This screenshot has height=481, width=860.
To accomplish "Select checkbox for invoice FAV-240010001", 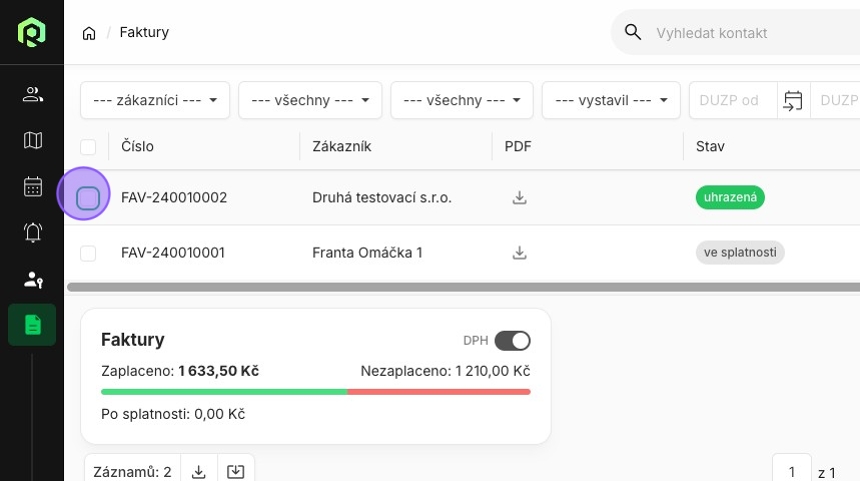I will 88,253.
